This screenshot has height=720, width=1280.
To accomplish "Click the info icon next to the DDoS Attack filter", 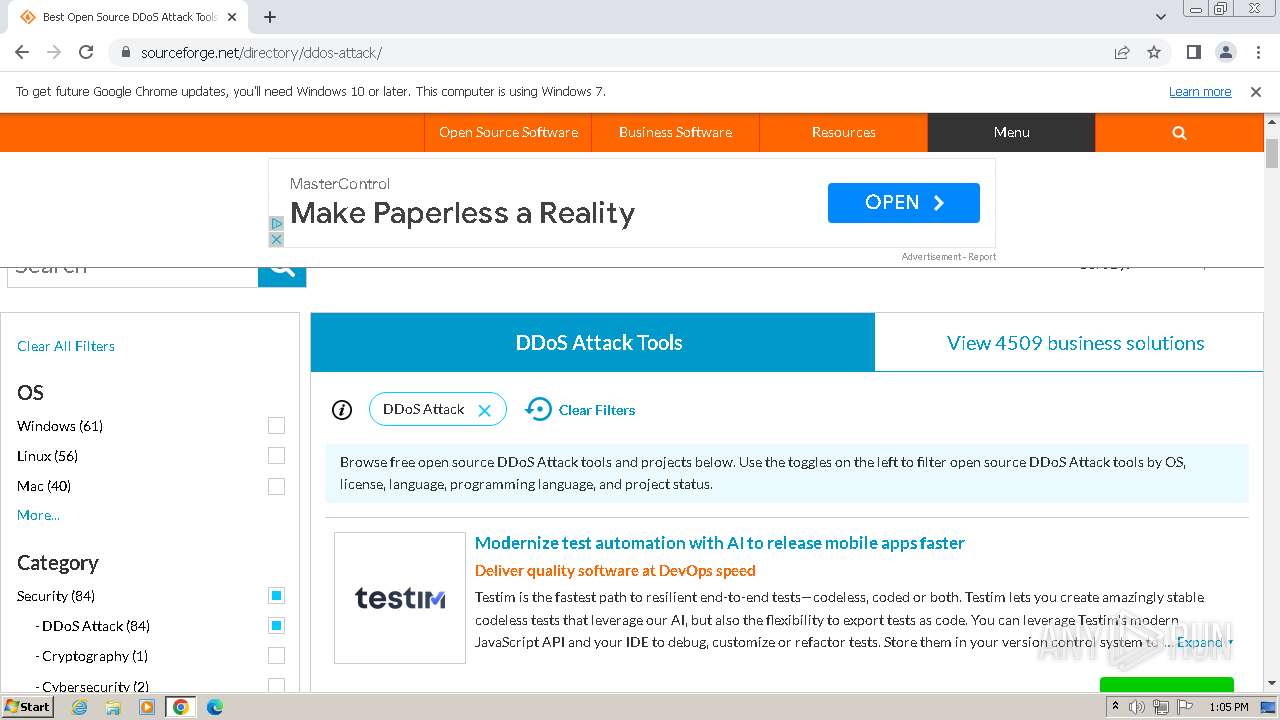I will [342, 410].
